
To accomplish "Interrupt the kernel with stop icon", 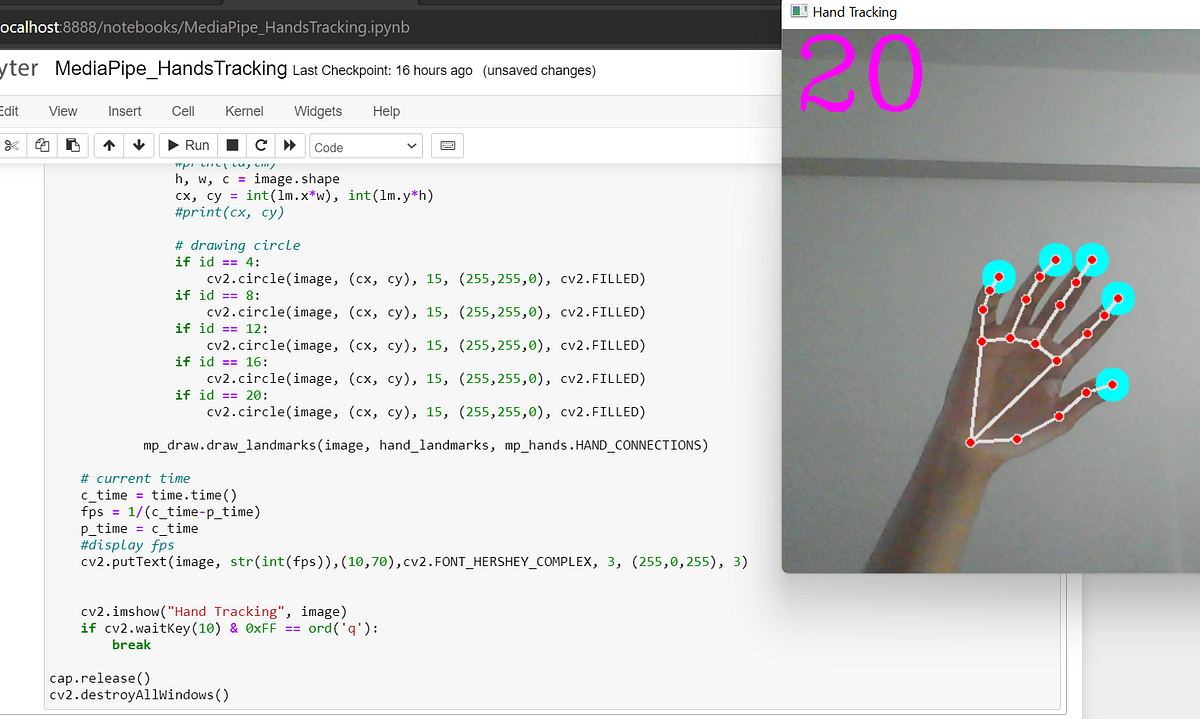I will click(x=231, y=145).
